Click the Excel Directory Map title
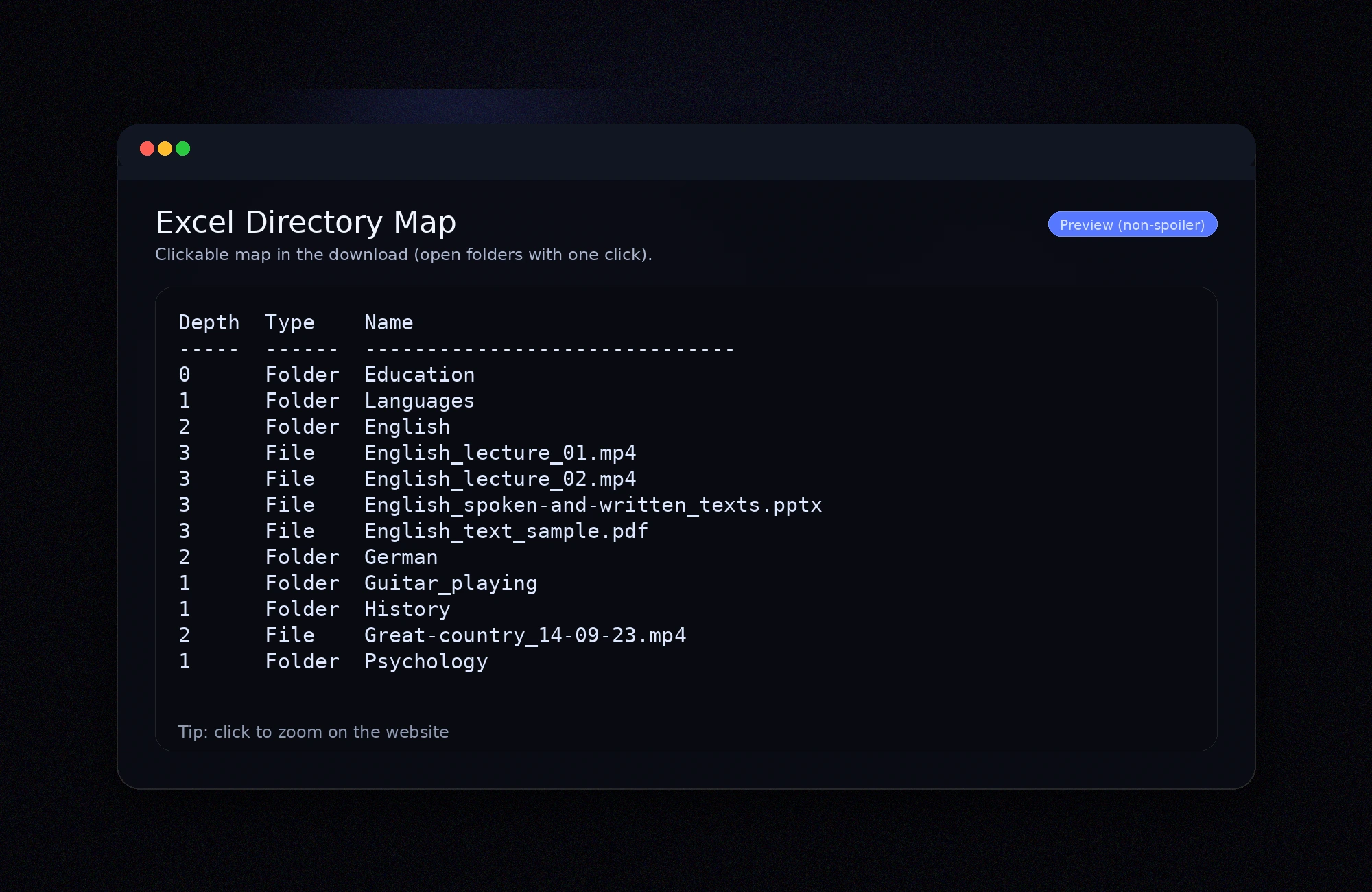Image resolution: width=1372 pixels, height=892 pixels. tap(306, 222)
